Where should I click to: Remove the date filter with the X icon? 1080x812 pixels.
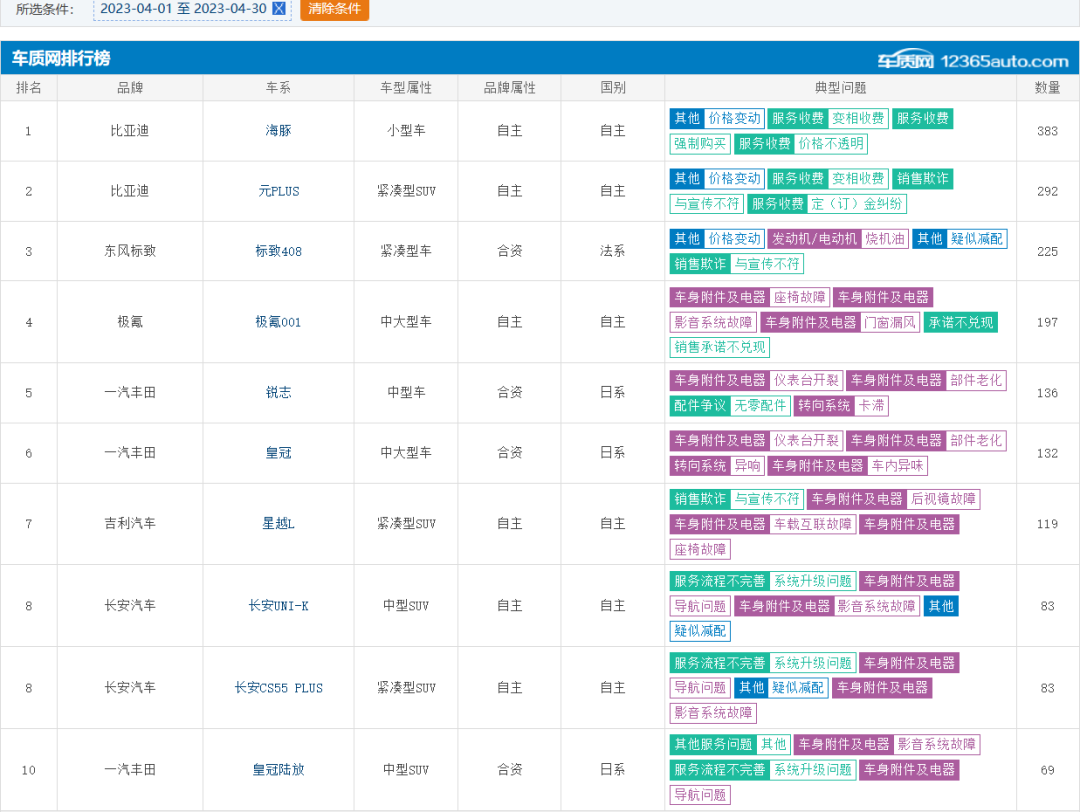tap(279, 8)
